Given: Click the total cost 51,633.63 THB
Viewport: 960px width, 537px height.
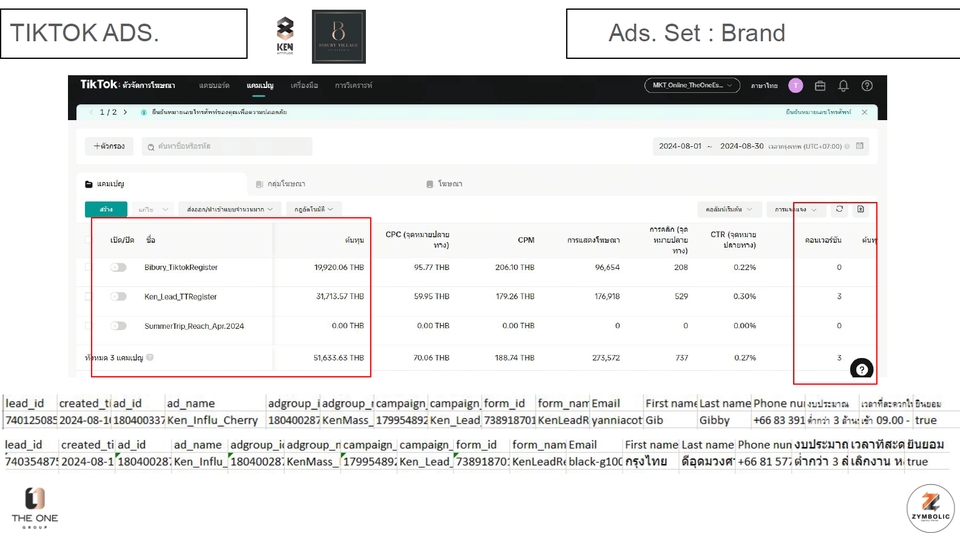Looking at the screenshot, I should [339, 358].
